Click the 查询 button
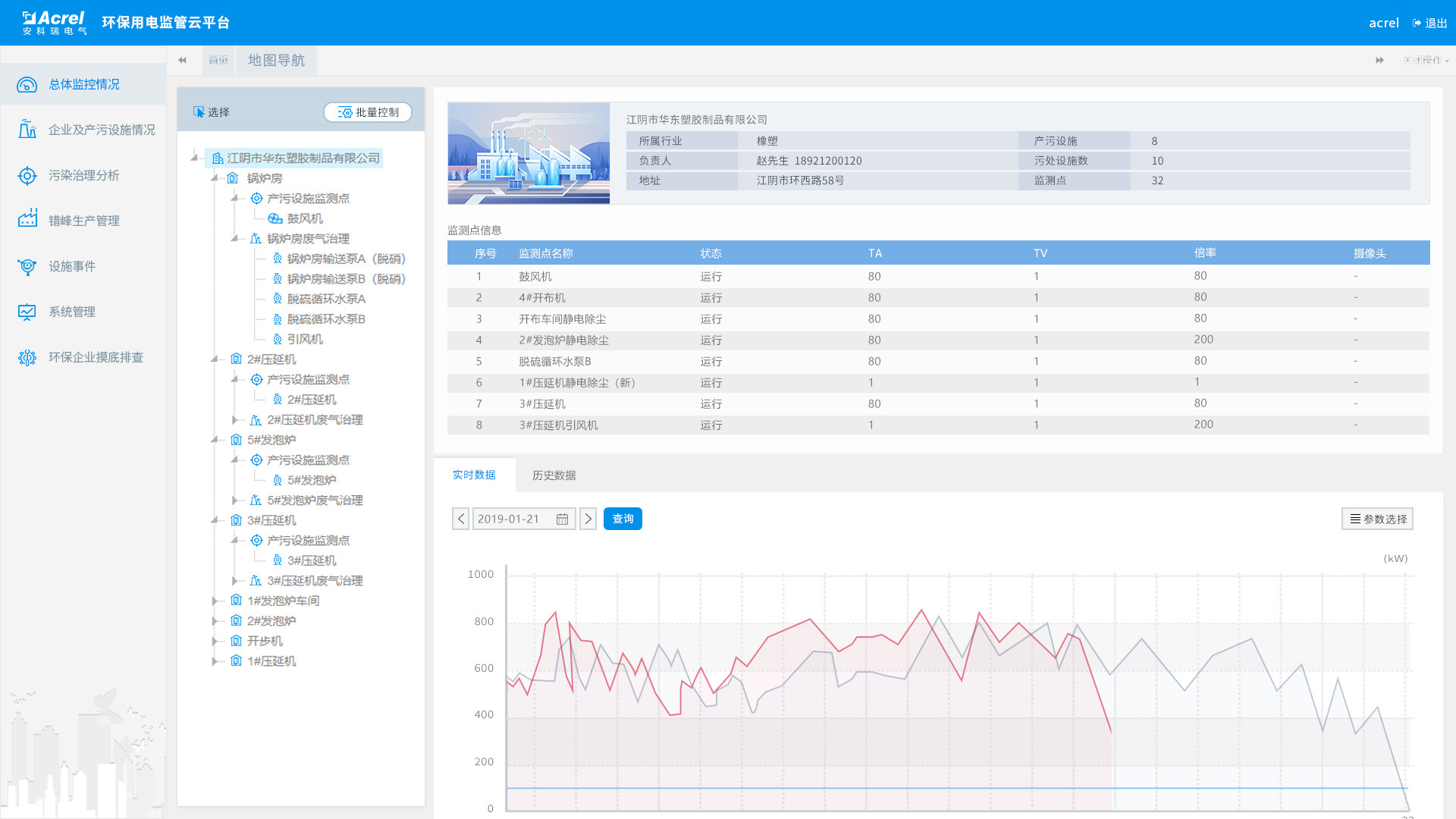 [x=623, y=519]
